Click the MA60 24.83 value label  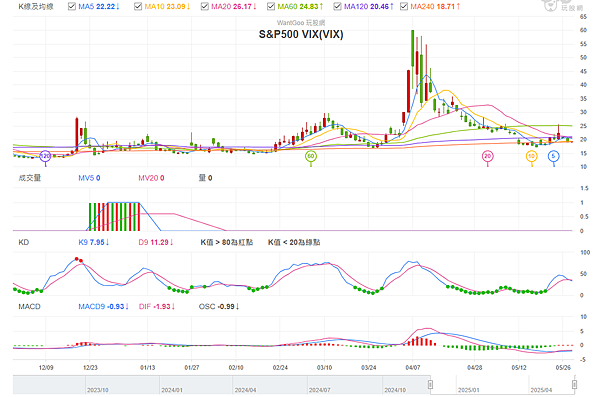point(300,7)
